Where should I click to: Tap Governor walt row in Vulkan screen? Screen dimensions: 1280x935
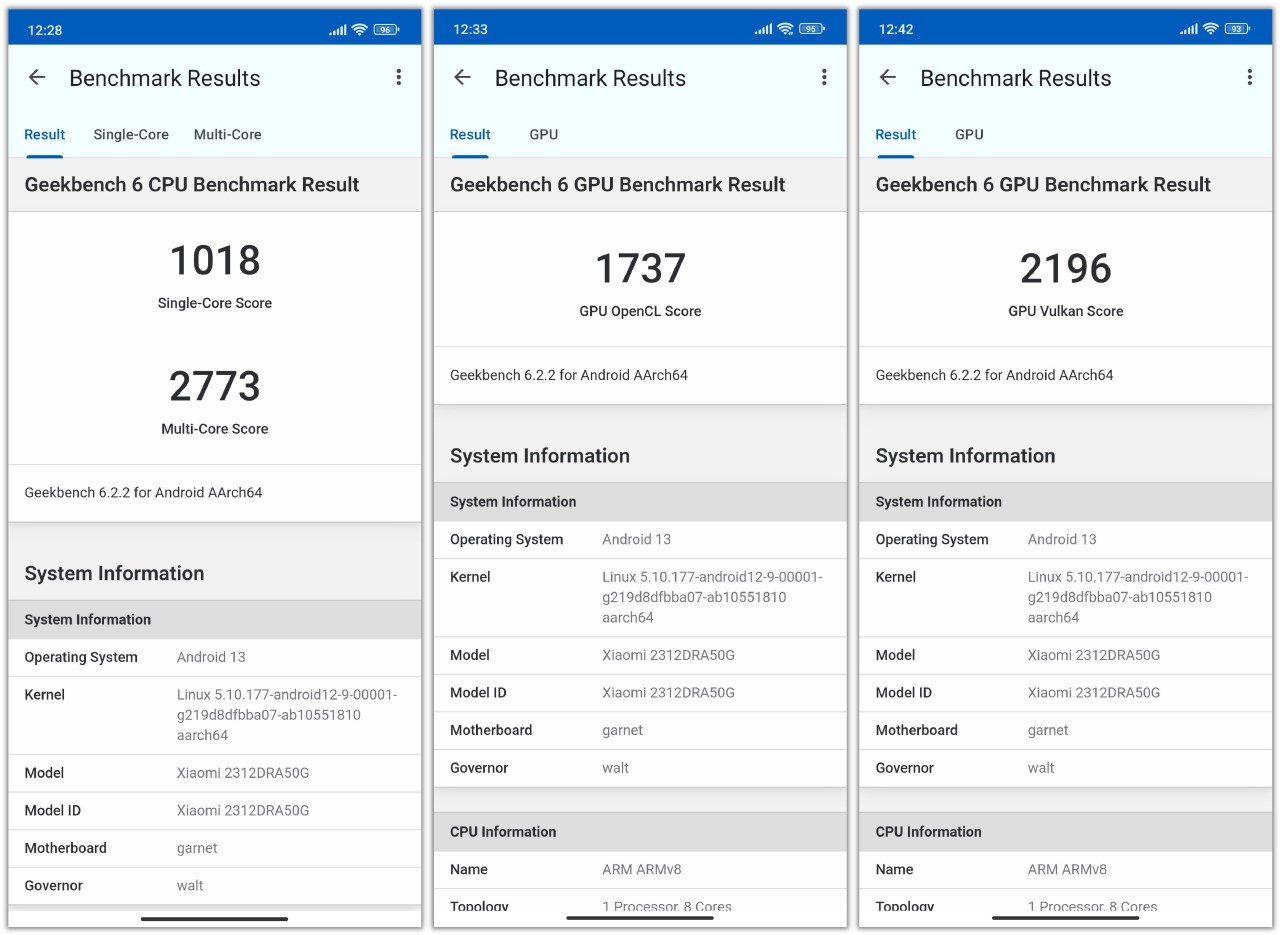point(1066,768)
